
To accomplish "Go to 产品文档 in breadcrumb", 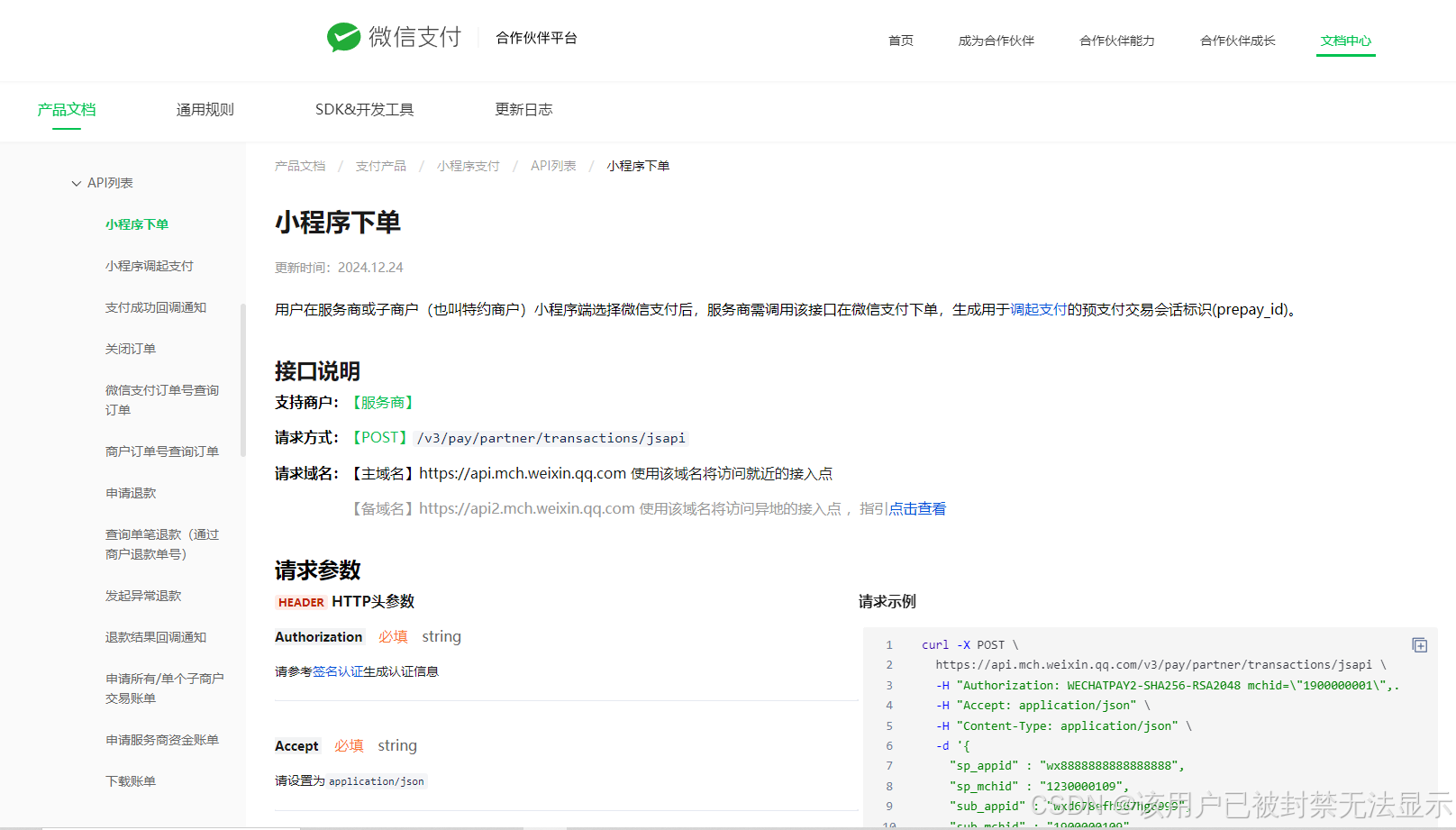I will pos(300,166).
